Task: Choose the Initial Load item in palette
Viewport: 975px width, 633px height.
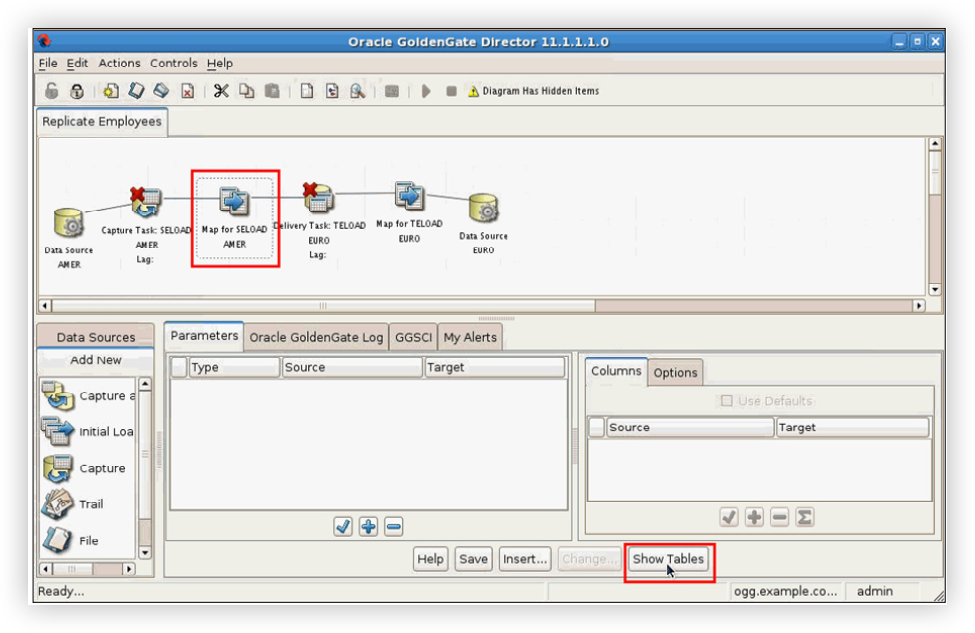Action: click(88, 432)
